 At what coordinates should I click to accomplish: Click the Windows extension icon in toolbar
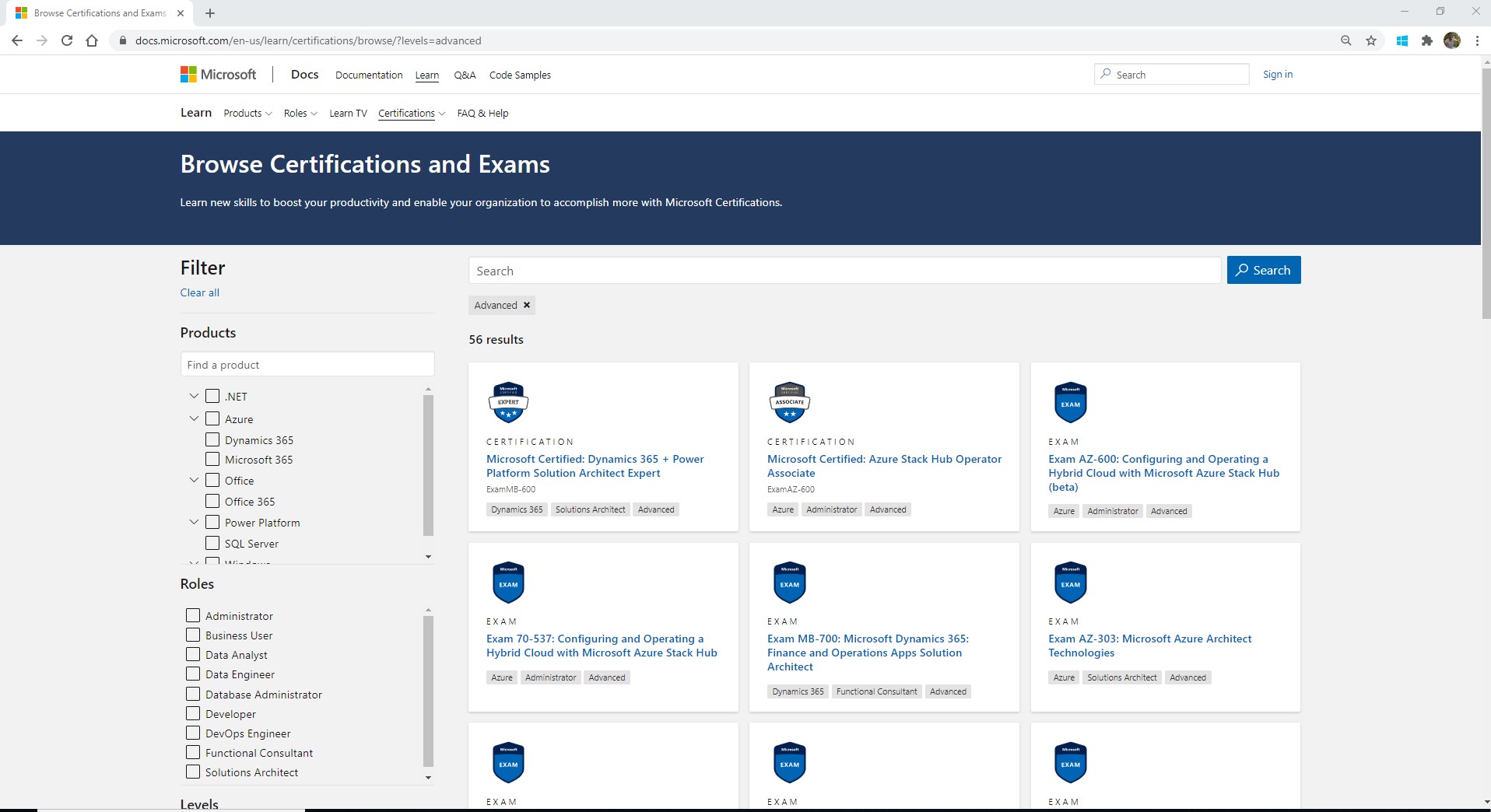tap(1402, 40)
